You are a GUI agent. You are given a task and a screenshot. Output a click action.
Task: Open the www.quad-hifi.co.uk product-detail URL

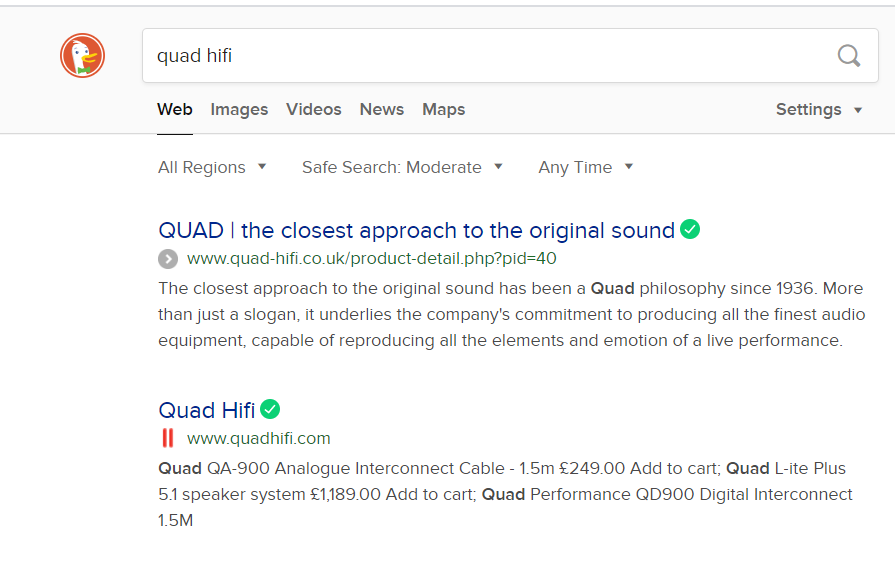coord(372,259)
